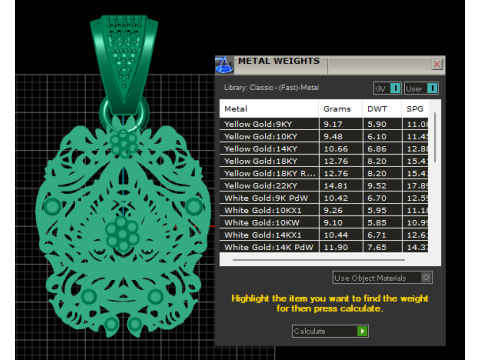Image resolution: width=480 pixels, height=360 pixels.
Task: Click the 9.48 grams value
Action: point(333,137)
